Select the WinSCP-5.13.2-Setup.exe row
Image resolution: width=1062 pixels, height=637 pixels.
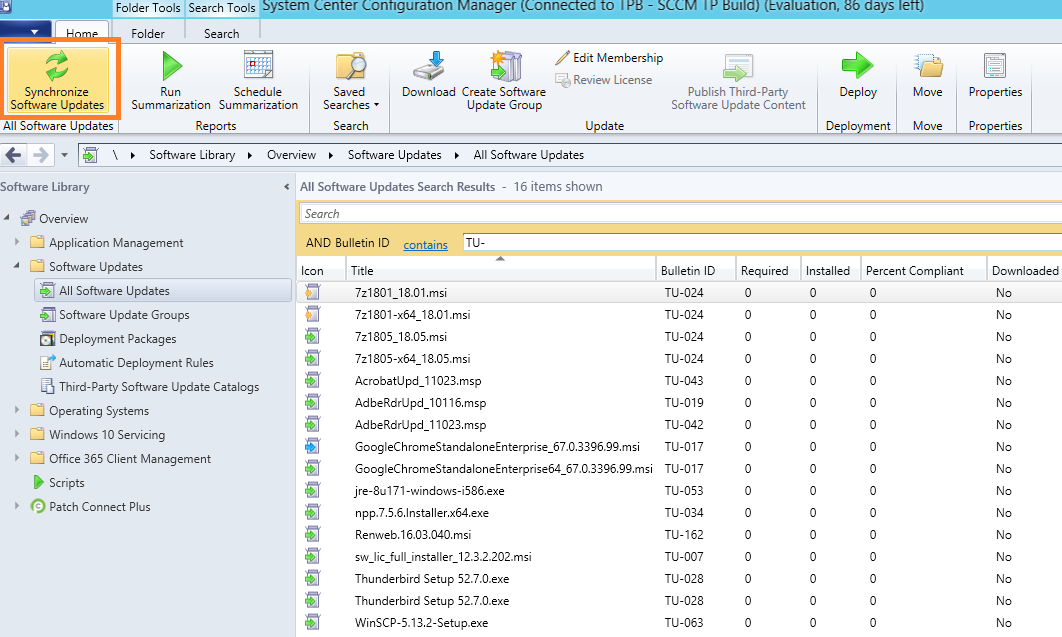coord(421,623)
